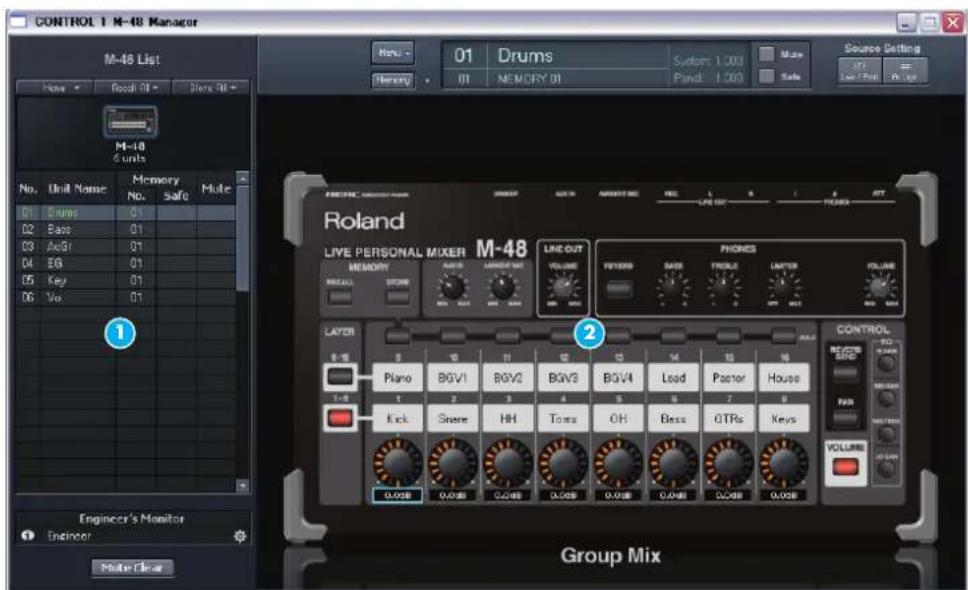Click the Phones limiter knob

782,288
